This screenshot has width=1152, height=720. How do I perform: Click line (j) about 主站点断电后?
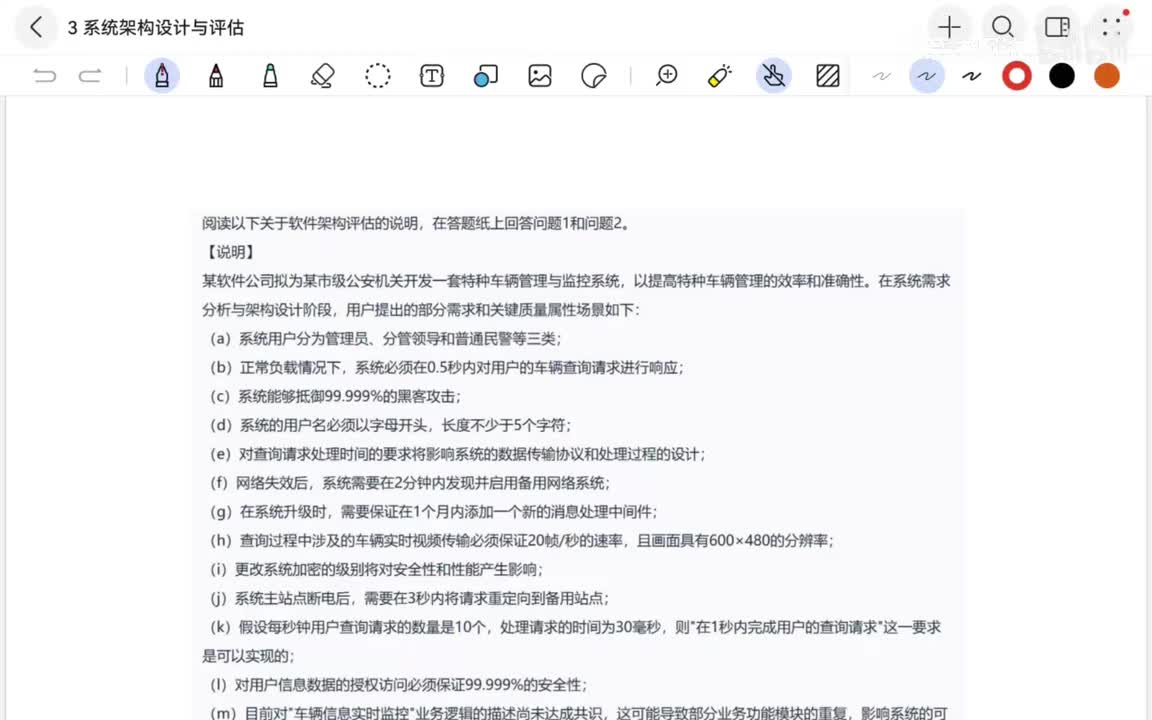pyautogui.click(x=409, y=598)
